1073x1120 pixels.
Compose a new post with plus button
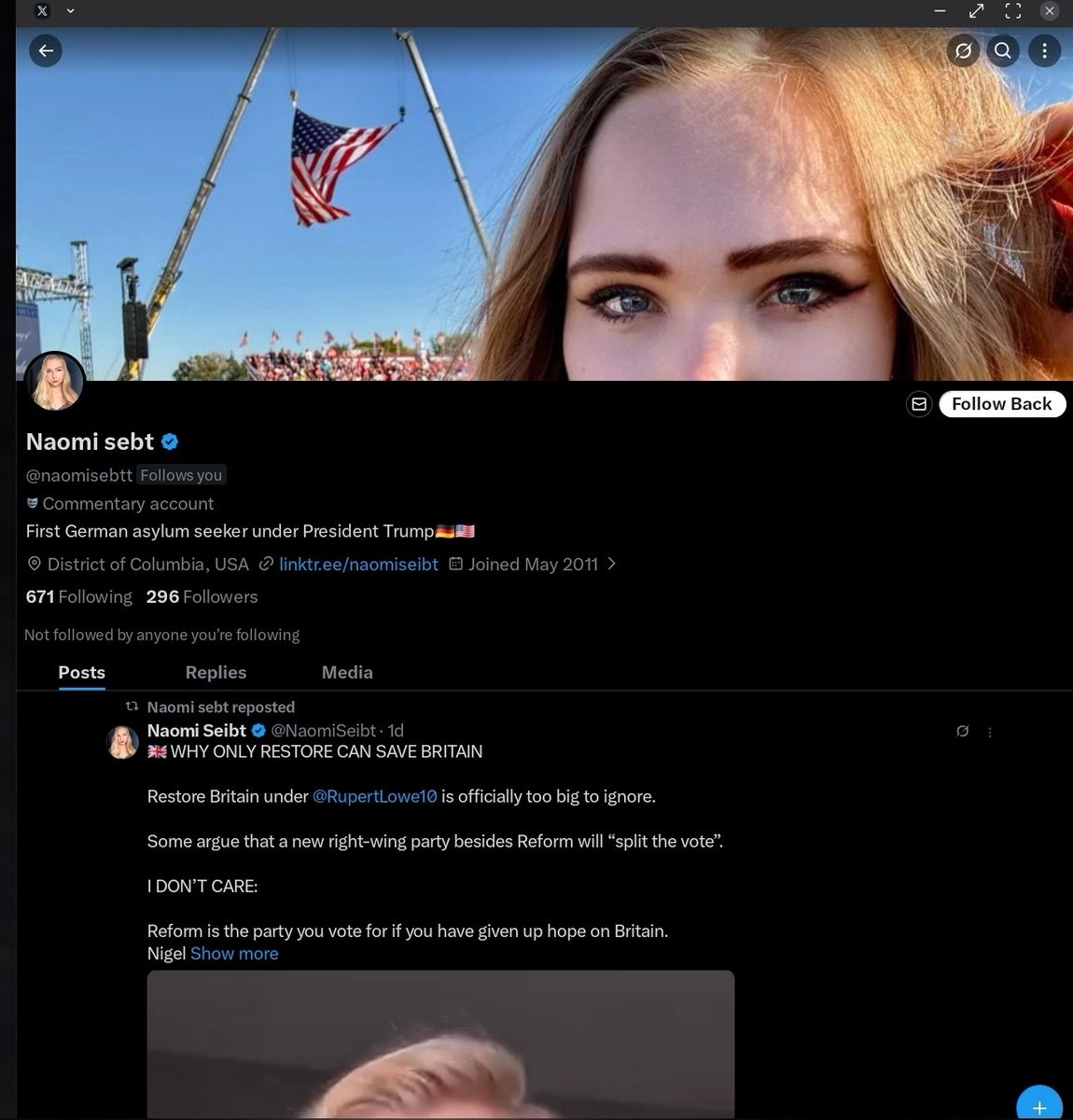point(1039,1107)
